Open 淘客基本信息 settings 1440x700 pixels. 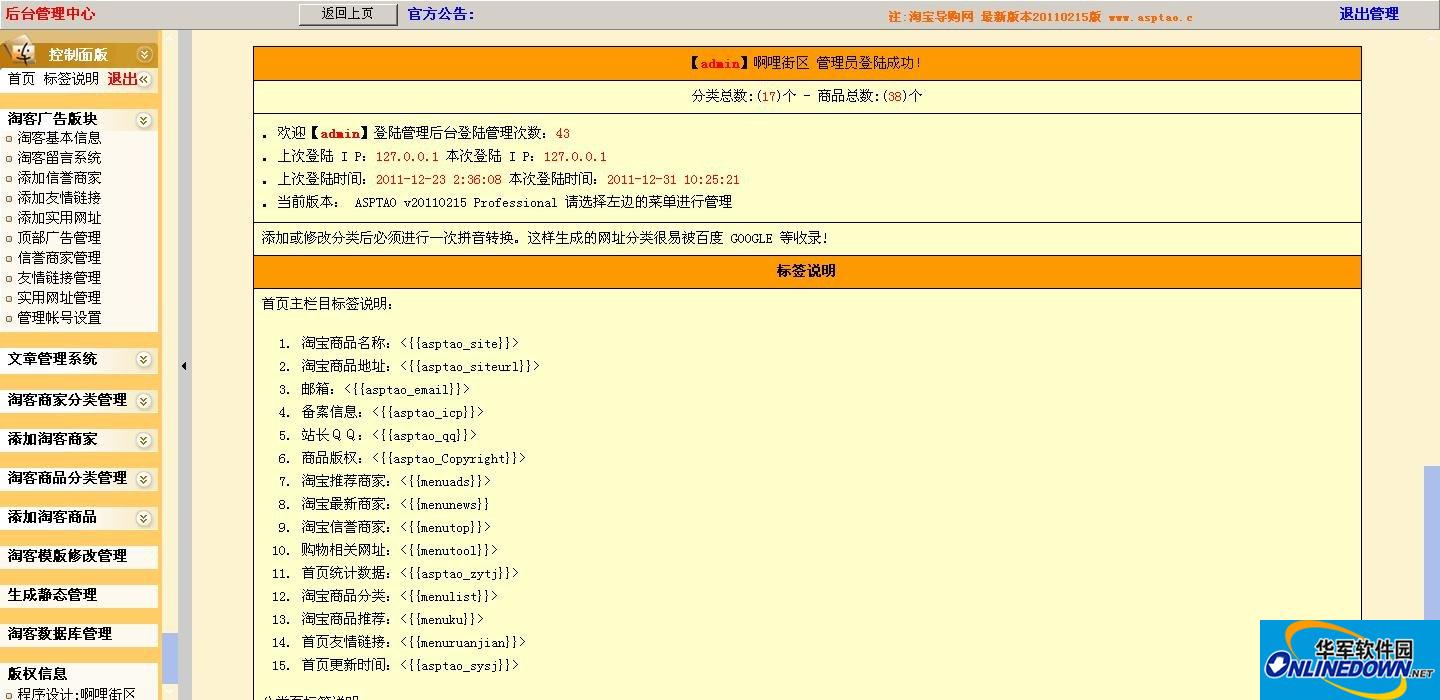(57, 137)
